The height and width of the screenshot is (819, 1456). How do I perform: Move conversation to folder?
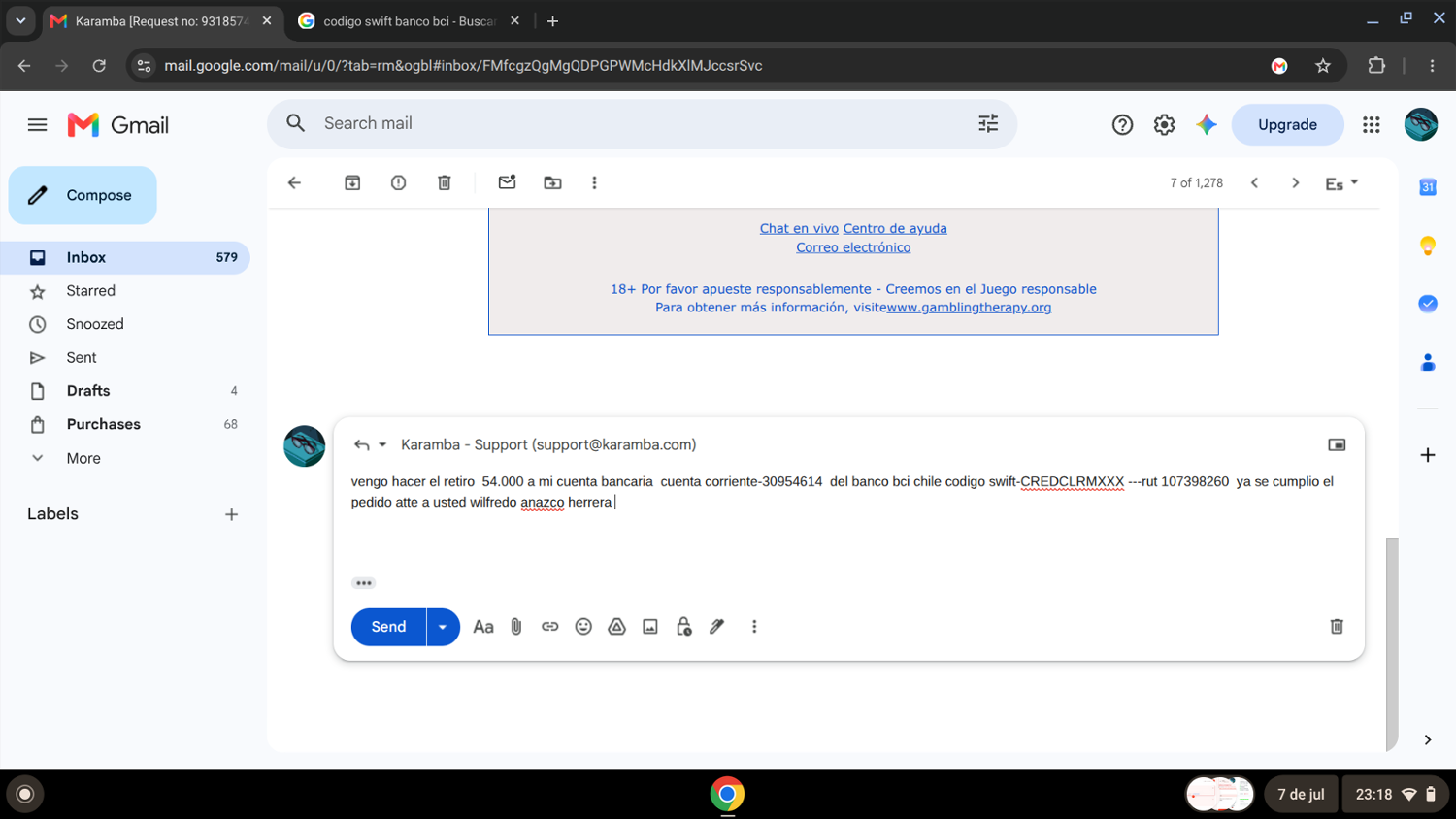coord(552,182)
